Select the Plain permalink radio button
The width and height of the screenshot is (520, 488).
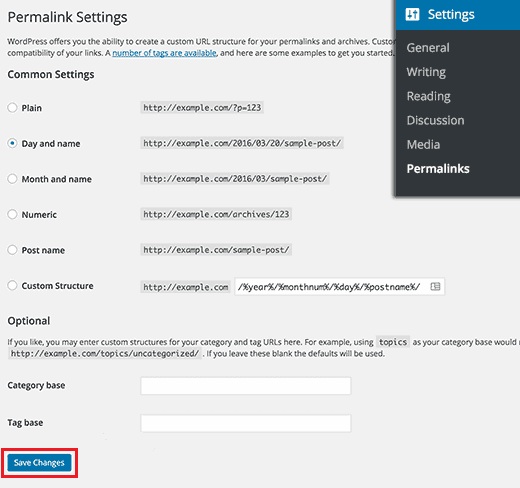pyautogui.click(x=12, y=108)
